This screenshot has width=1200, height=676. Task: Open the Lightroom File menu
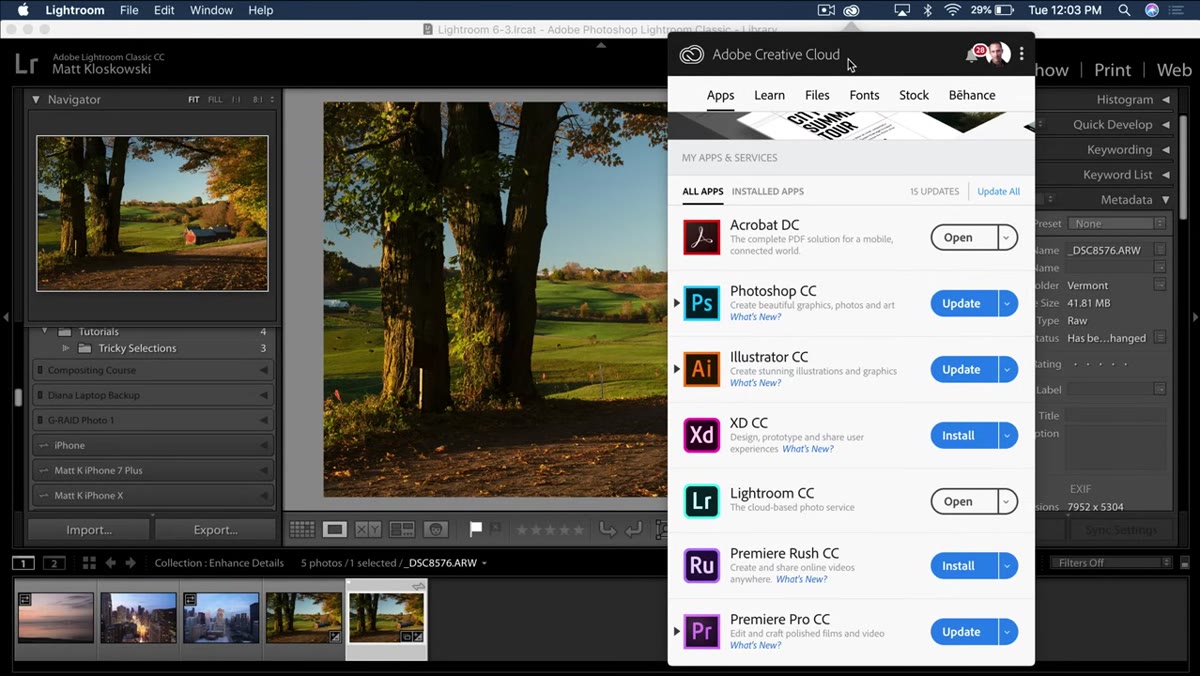(x=129, y=10)
